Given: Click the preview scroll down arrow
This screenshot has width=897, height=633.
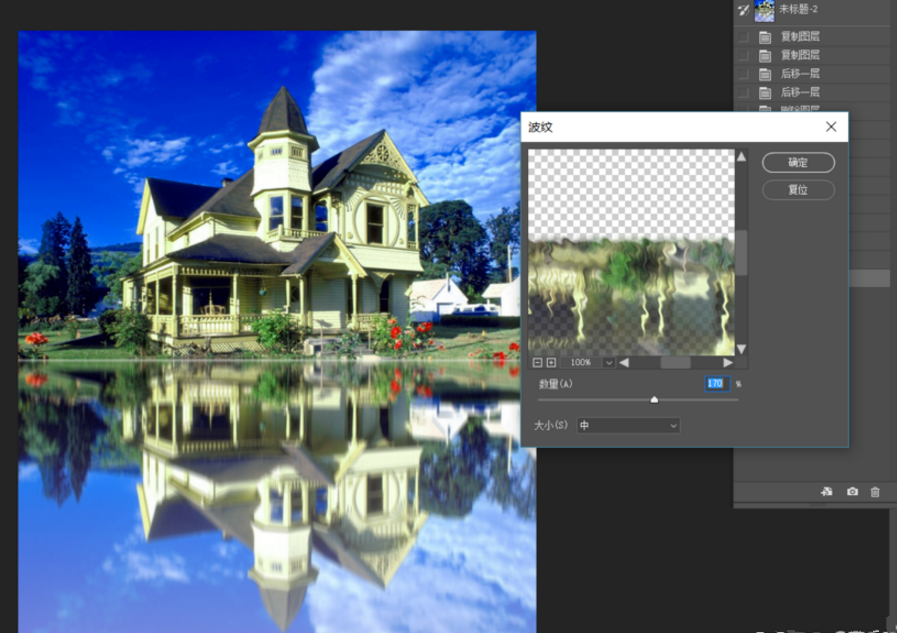Looking at the screenshot, I should [741, 349].
